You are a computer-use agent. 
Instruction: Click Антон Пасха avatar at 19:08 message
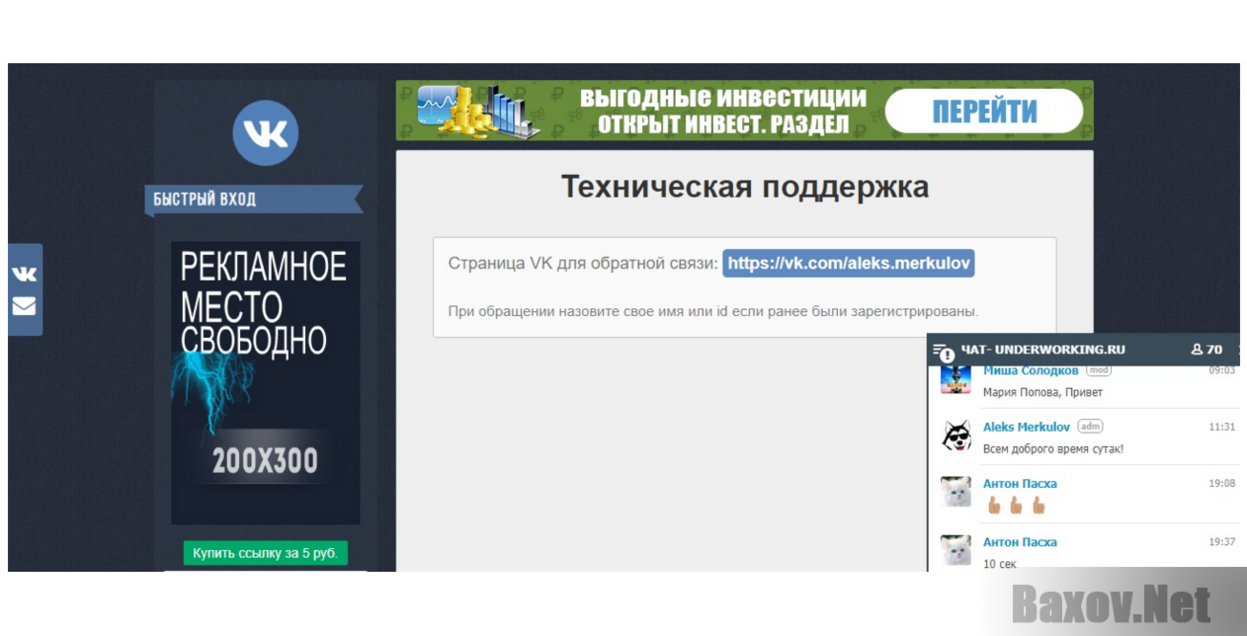click(956, 492)
